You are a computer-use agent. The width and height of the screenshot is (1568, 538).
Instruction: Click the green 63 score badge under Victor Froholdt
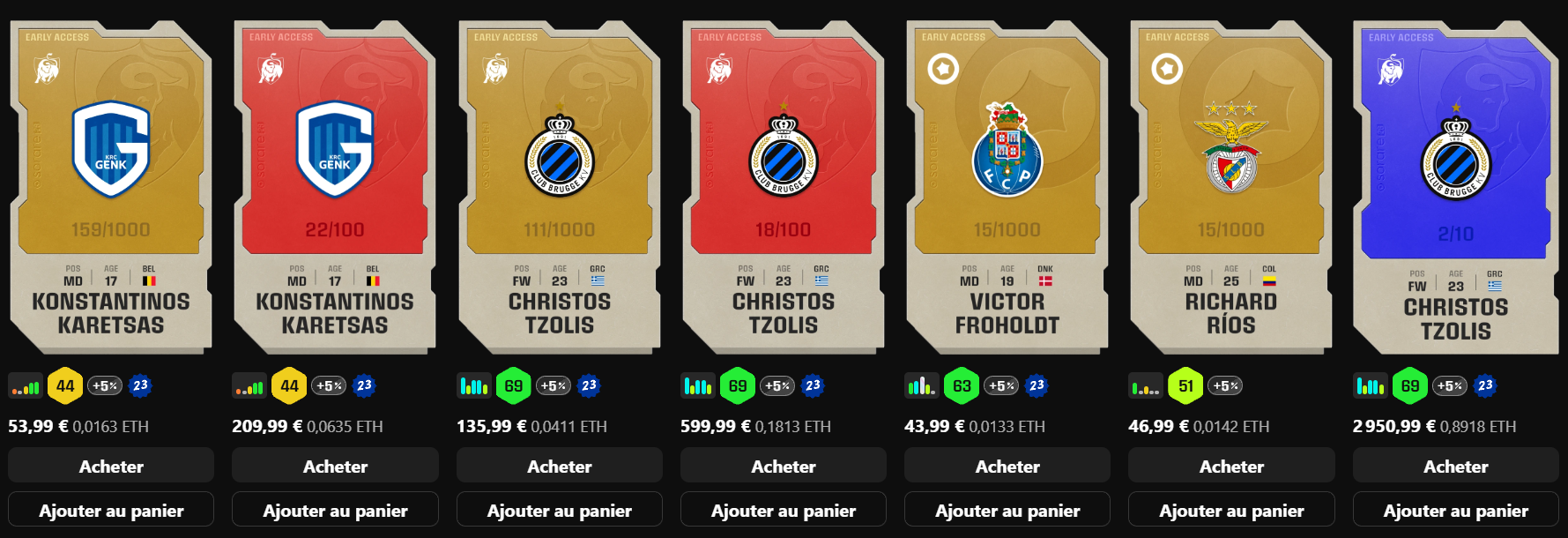point(962,385)
